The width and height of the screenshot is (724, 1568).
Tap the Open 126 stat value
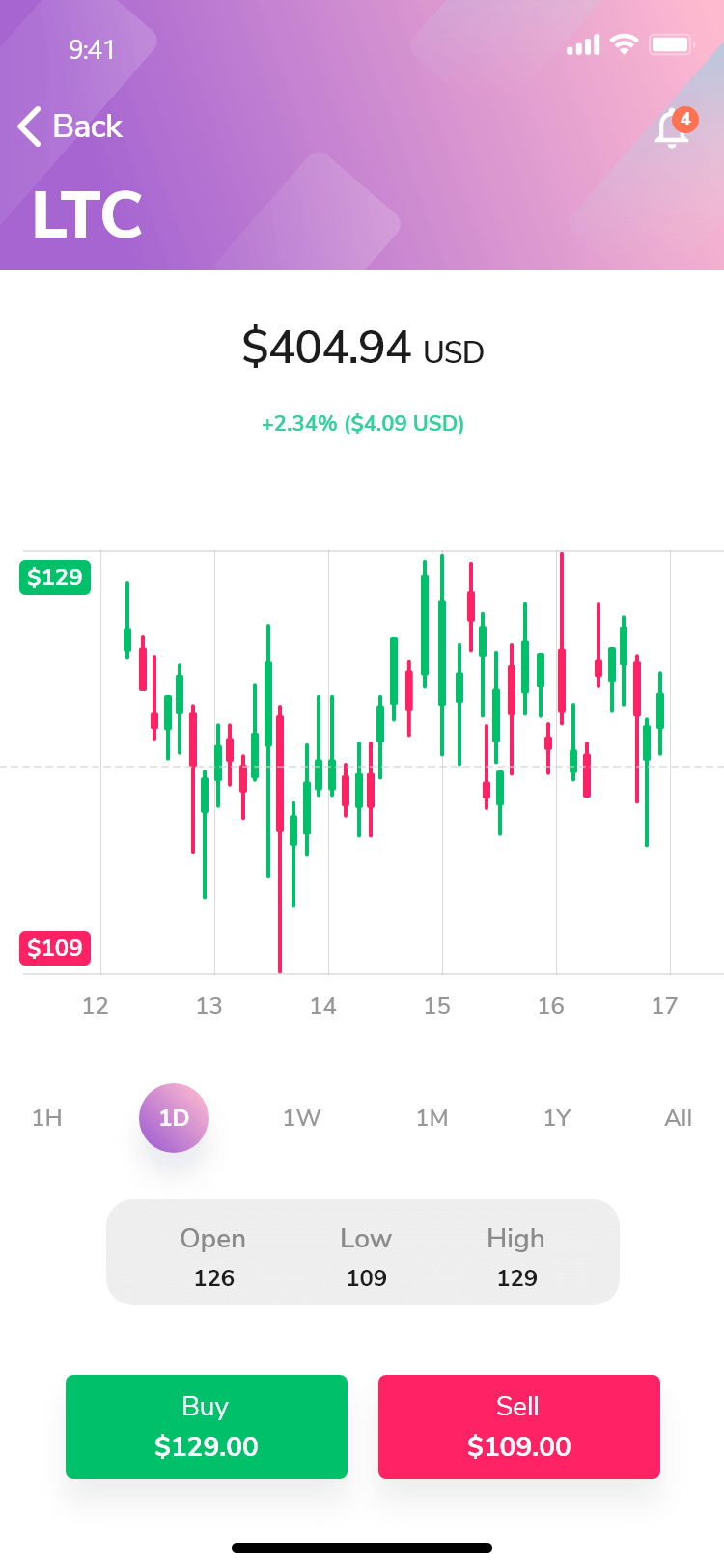click(x=214, y=1277)
